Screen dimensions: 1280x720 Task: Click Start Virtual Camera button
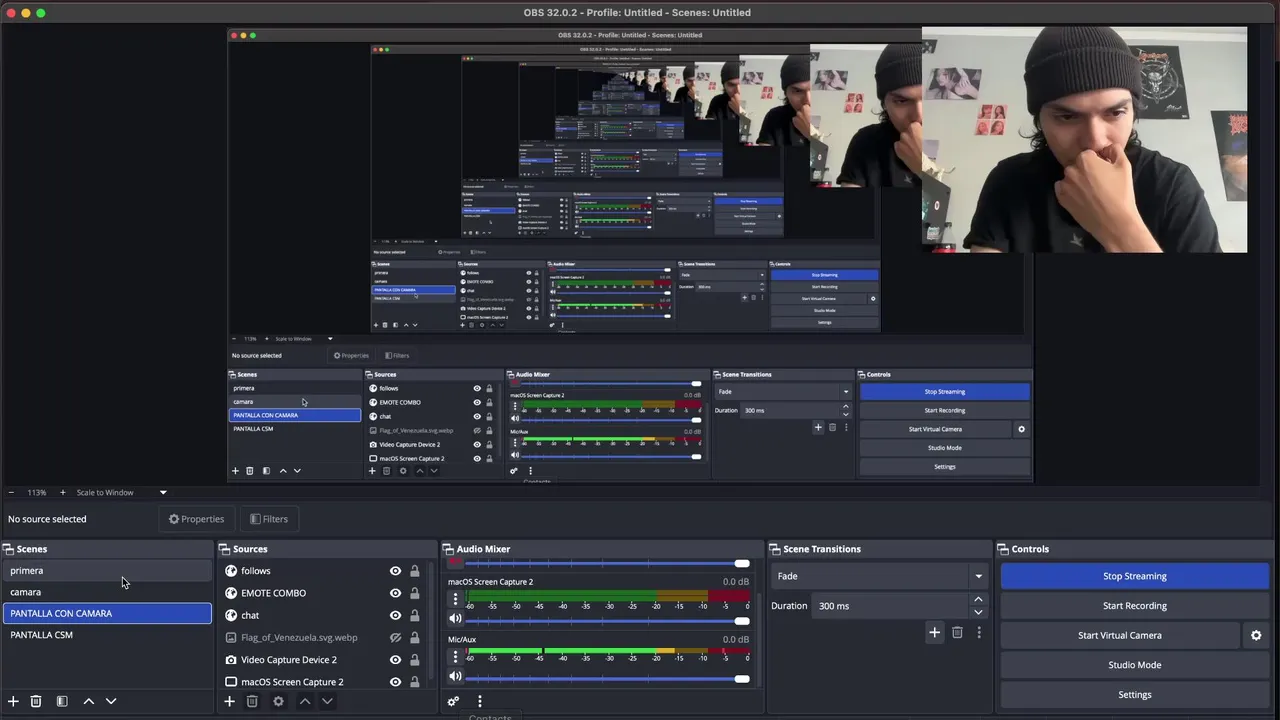click(1119, 635)
